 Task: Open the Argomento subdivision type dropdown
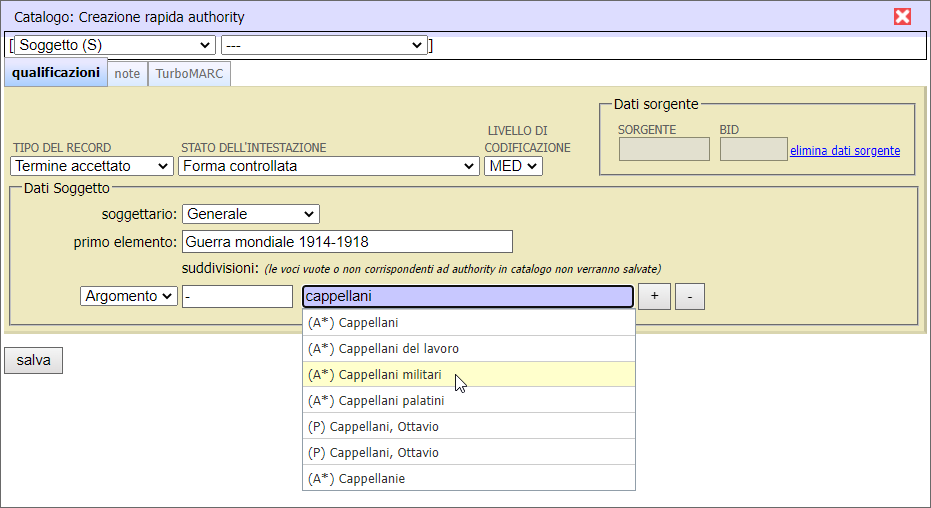(128, 296)
